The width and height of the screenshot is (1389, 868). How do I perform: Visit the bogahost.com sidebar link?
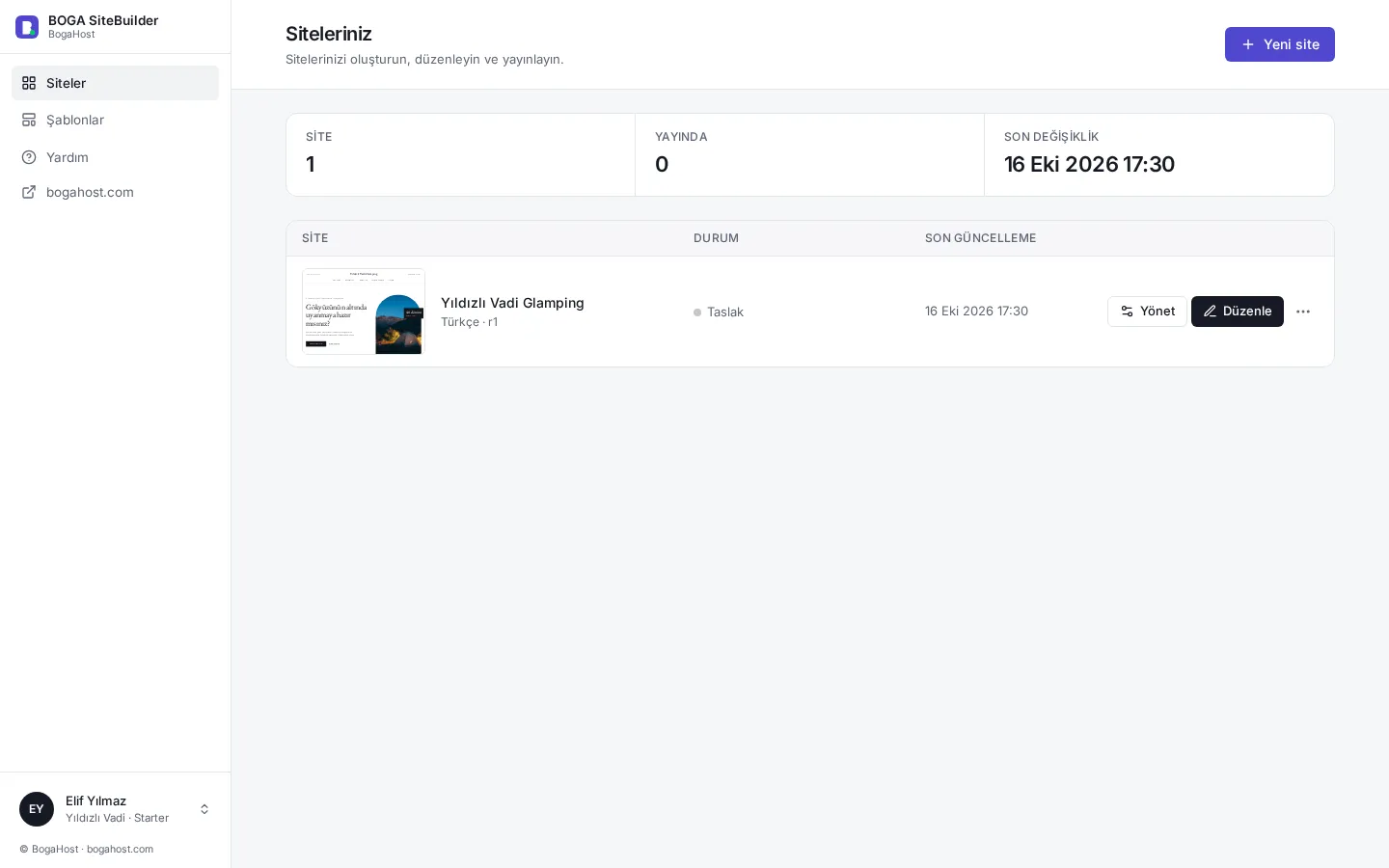[115, 192]
